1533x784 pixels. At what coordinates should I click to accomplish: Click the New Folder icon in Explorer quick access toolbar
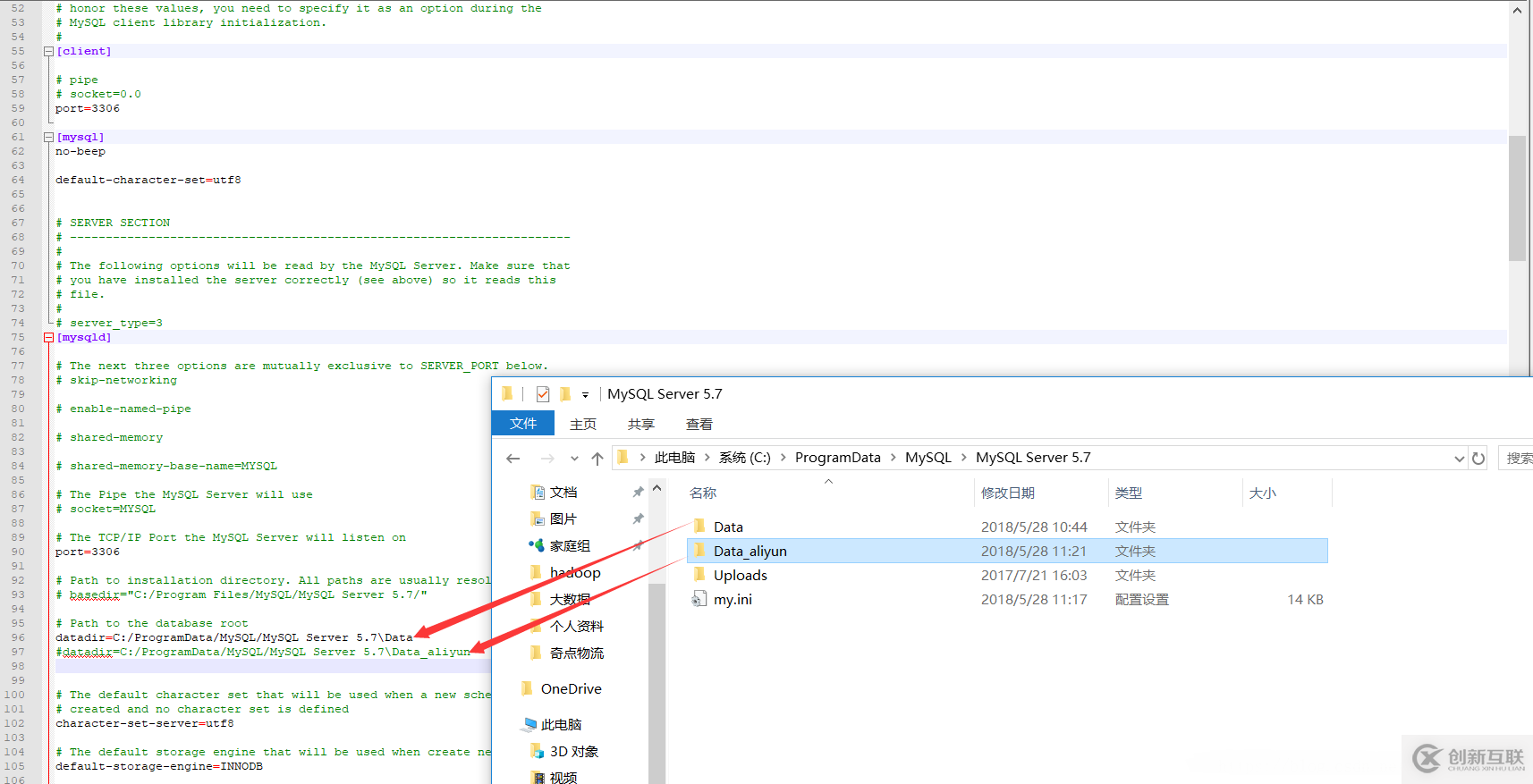565,394
